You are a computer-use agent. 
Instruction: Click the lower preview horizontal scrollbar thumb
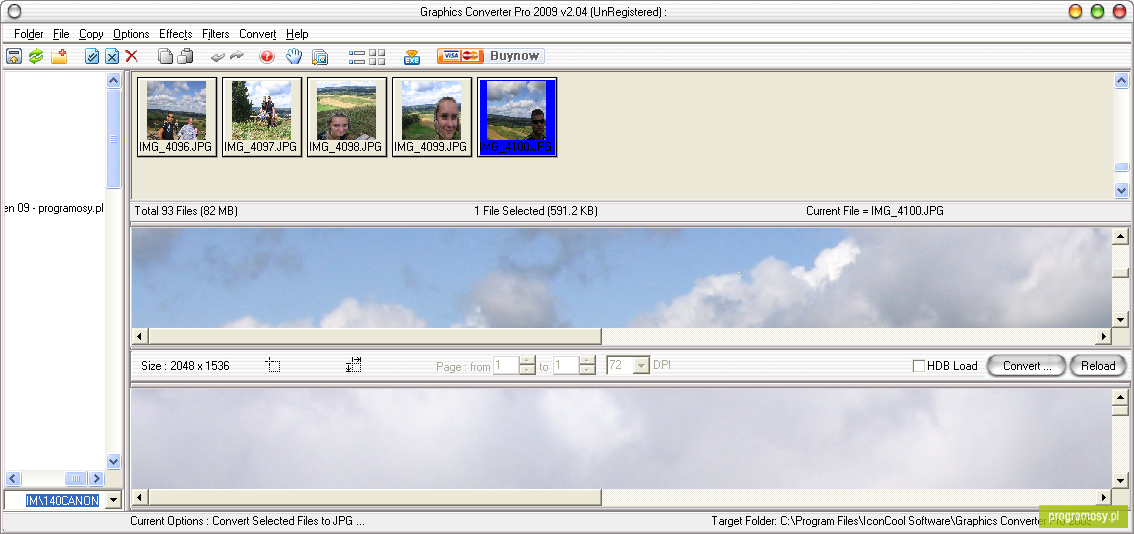[375, 496]
